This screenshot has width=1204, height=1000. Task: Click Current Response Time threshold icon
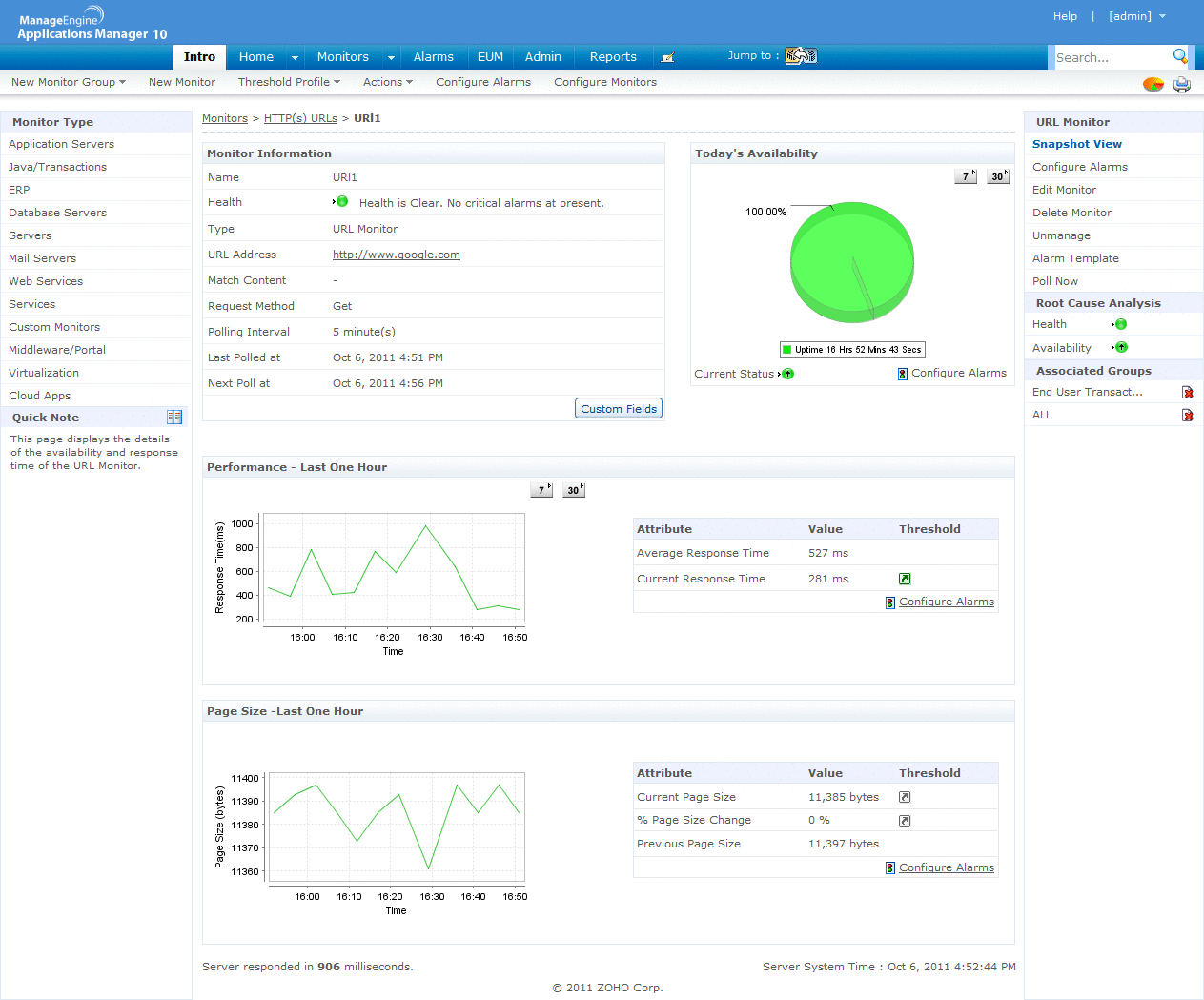(905, 579)
